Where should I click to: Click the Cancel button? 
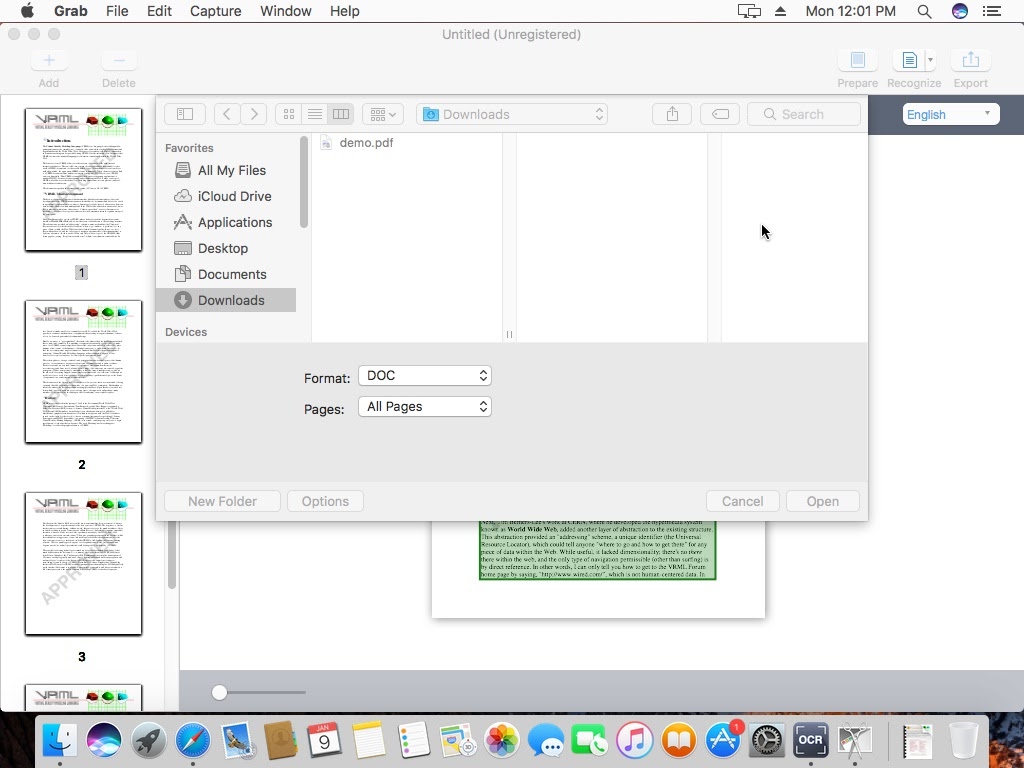pos(743,502)
